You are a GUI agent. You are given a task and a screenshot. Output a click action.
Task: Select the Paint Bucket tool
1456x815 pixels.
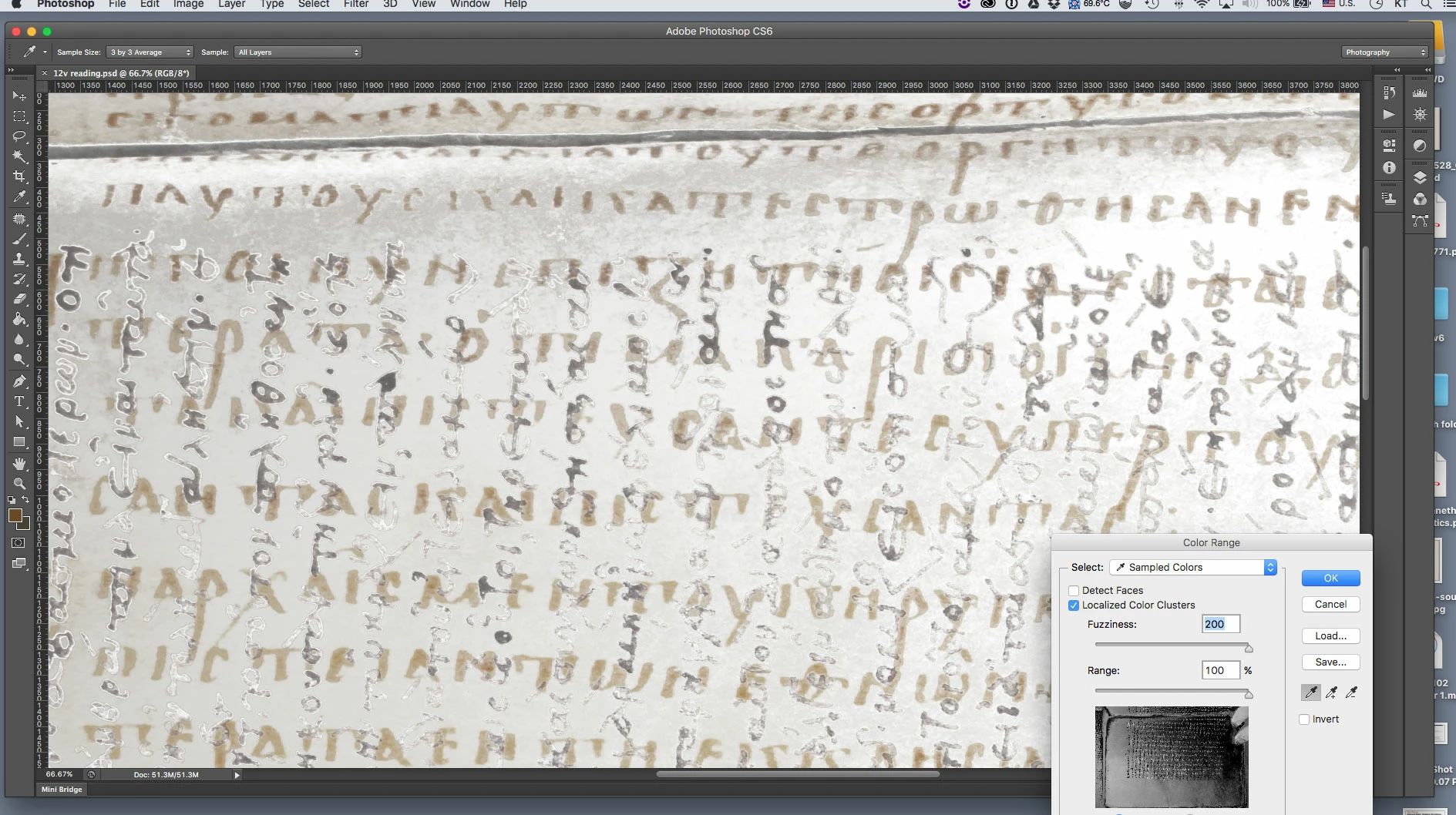pos(19,319)
